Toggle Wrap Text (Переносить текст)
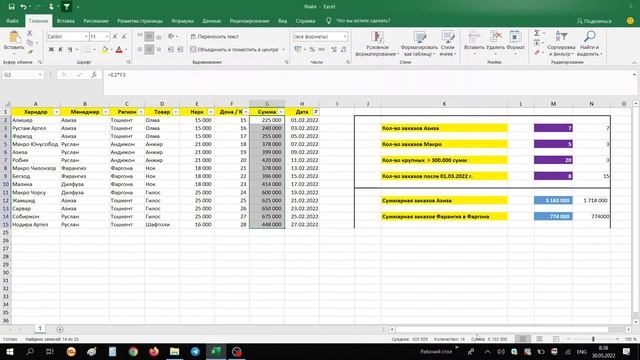The image size is (640, 360). [x=214, y=36]
